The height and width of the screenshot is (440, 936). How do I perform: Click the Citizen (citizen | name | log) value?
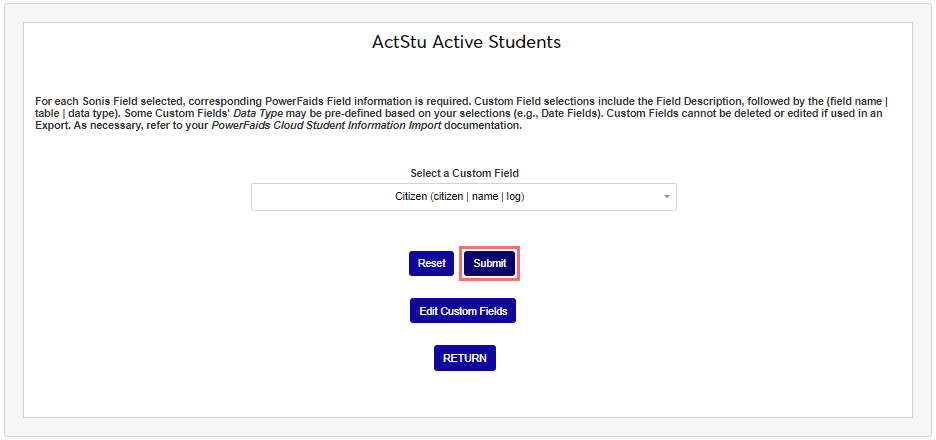pyautogui.click(x=459, y=197)
